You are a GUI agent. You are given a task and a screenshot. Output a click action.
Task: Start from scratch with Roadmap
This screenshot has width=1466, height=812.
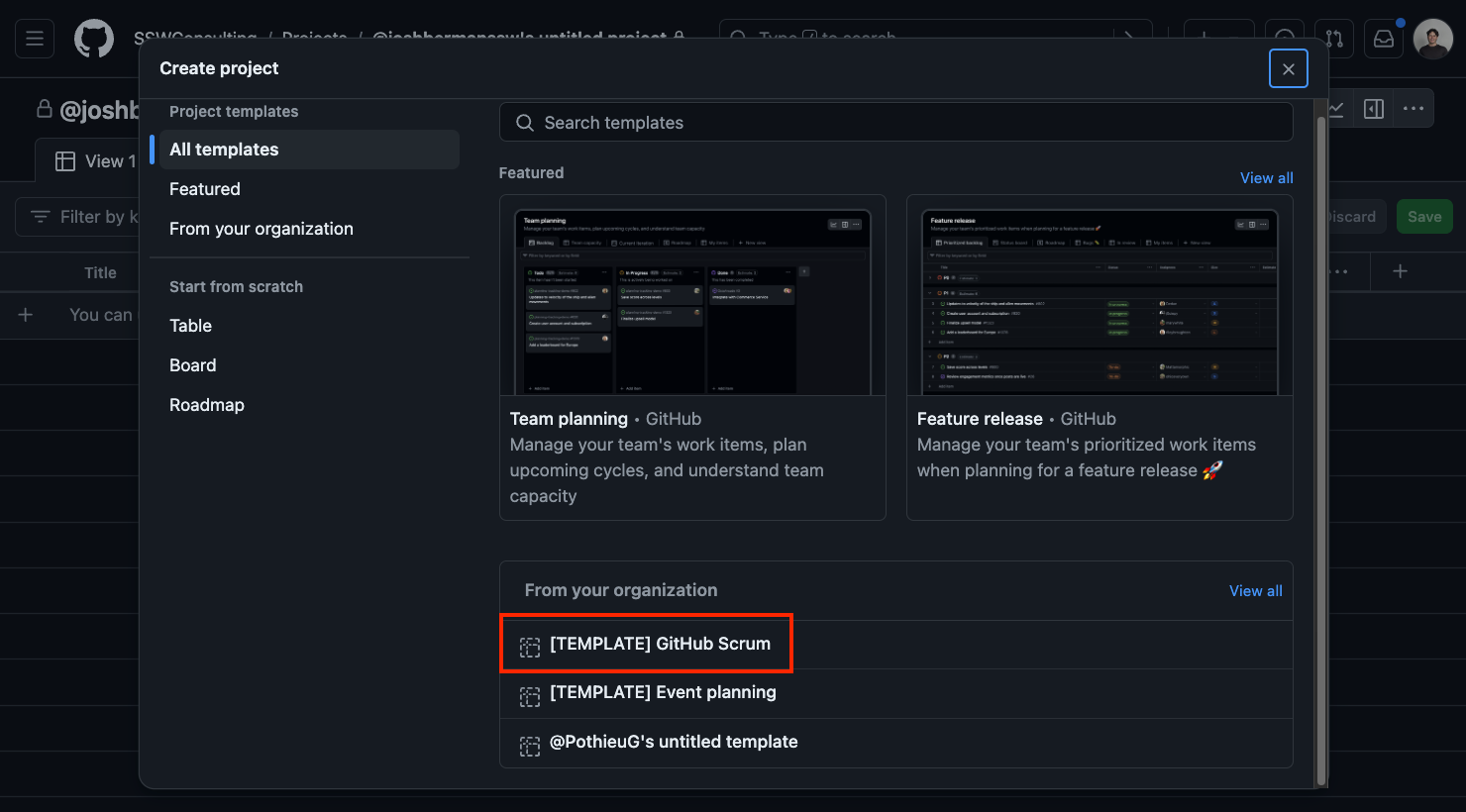[206, 405]
